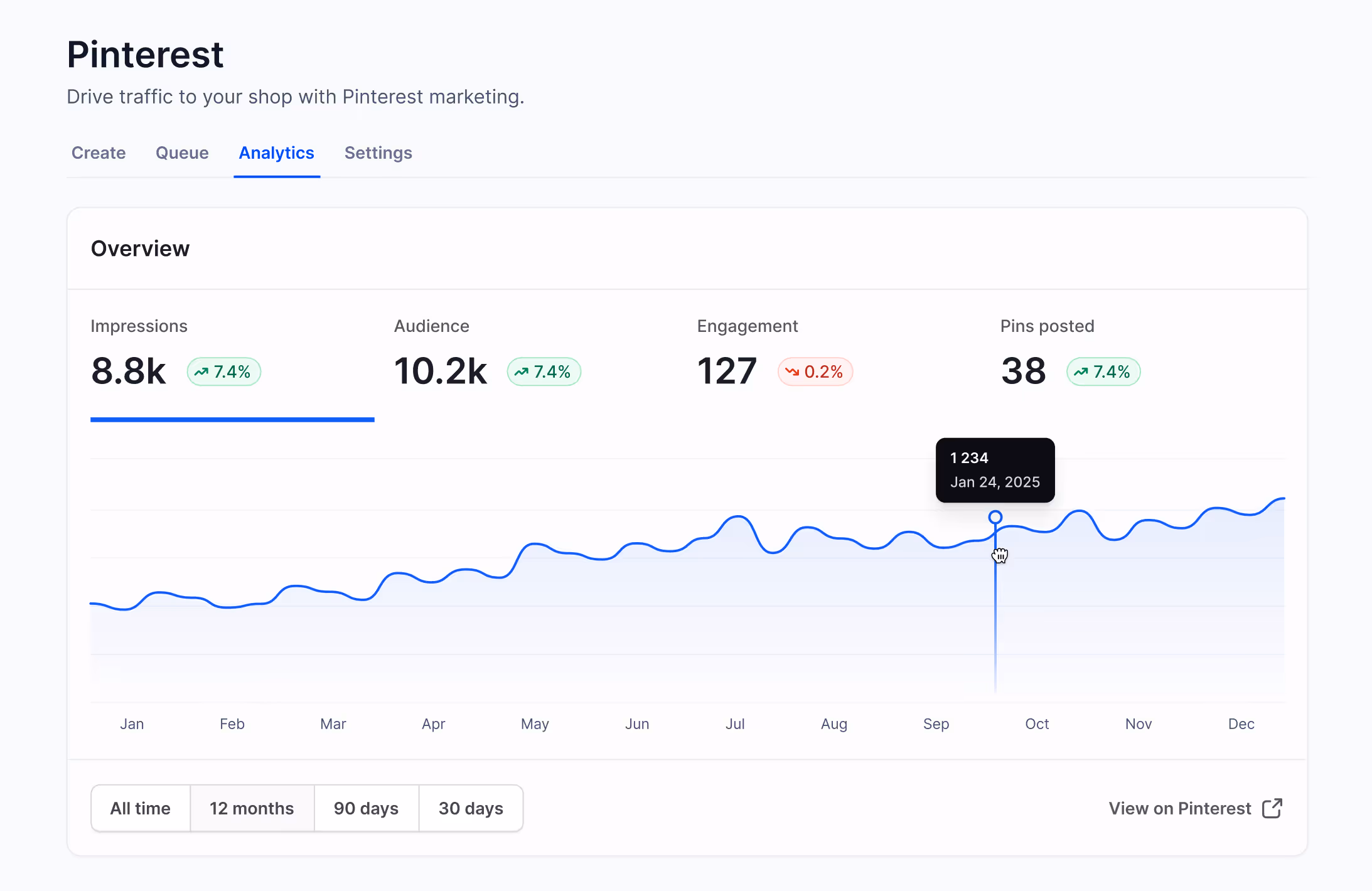
Task: Click the dark tooltip showing Jan 24, 2025
Action: click(x=995, y=470)
